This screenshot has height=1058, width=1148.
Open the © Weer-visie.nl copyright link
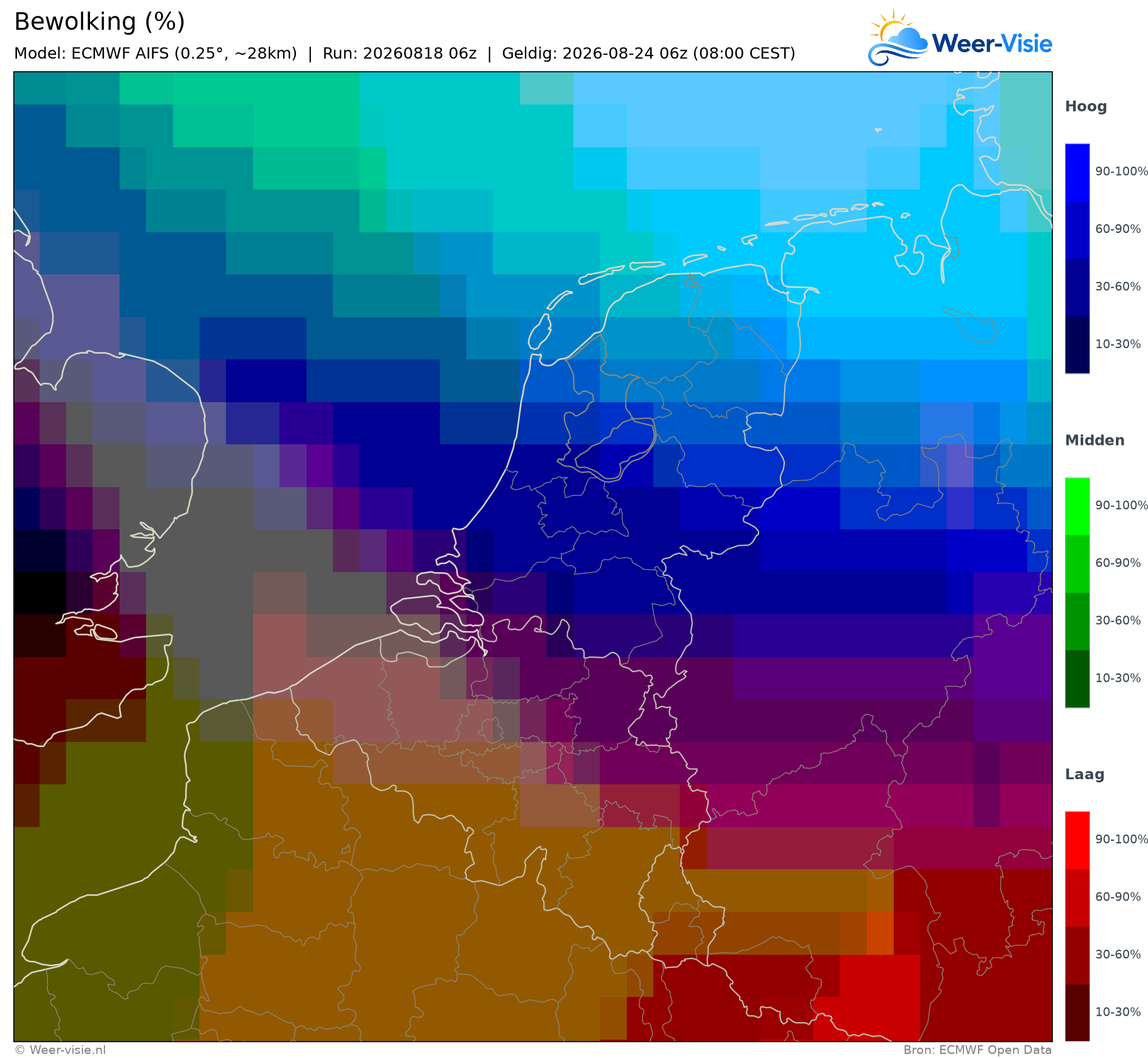[60, 1050]
